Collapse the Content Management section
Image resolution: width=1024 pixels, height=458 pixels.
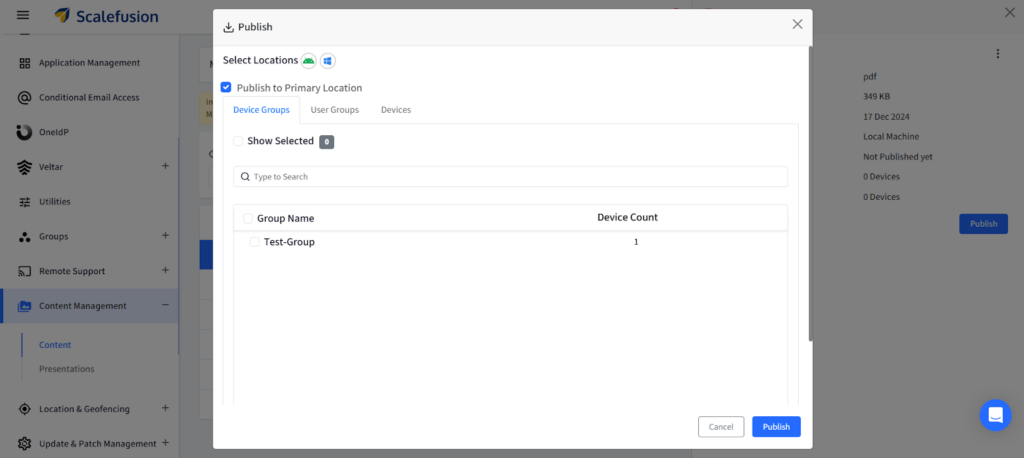pos(165,306)
